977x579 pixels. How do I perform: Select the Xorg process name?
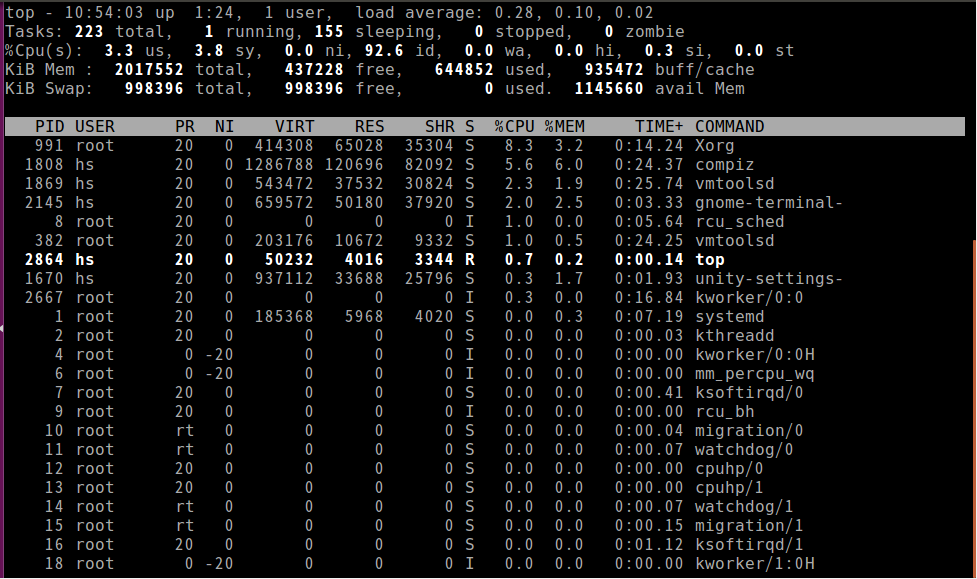(x=715, y=146)
